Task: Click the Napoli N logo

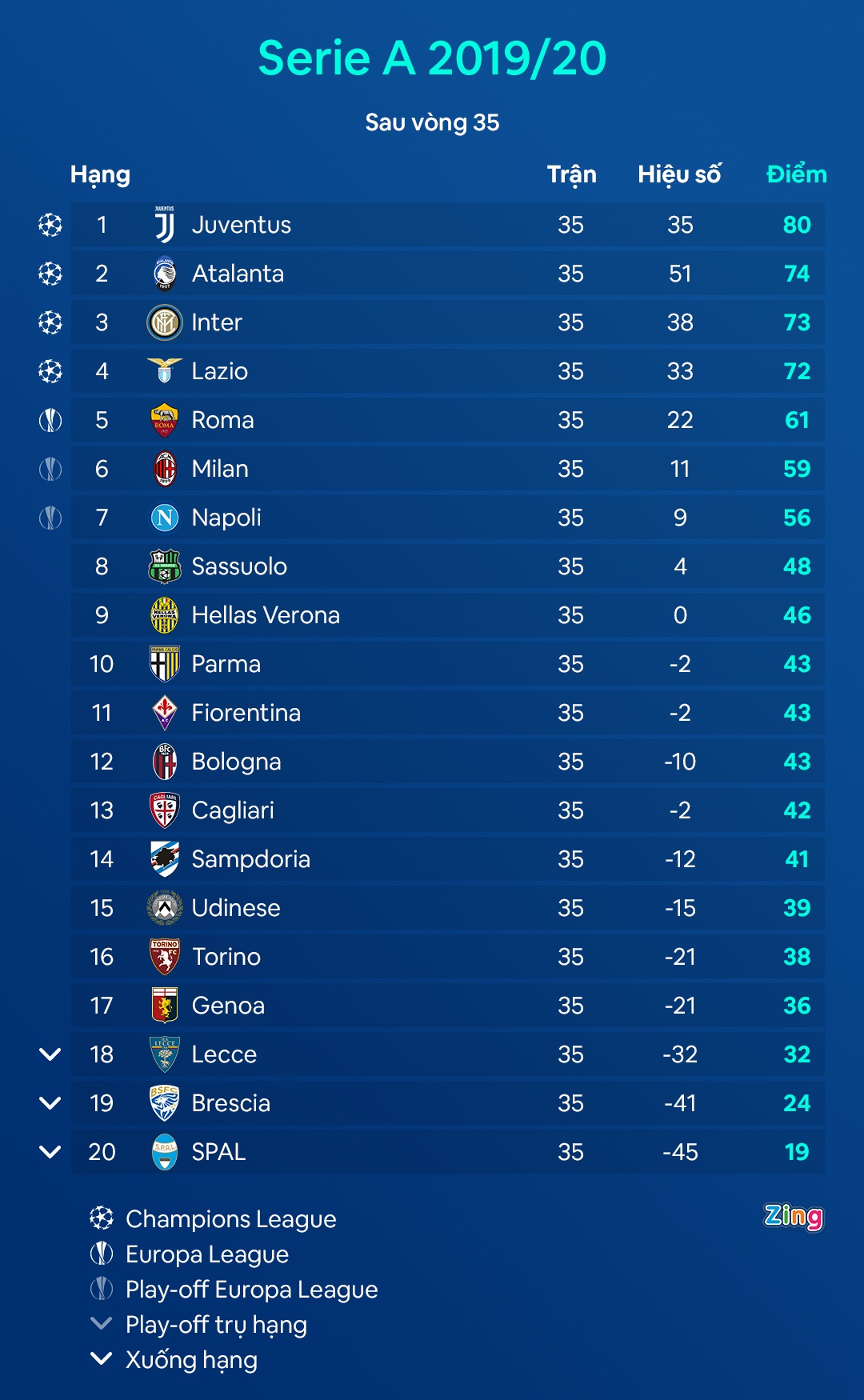Action: tap(165, 518)
